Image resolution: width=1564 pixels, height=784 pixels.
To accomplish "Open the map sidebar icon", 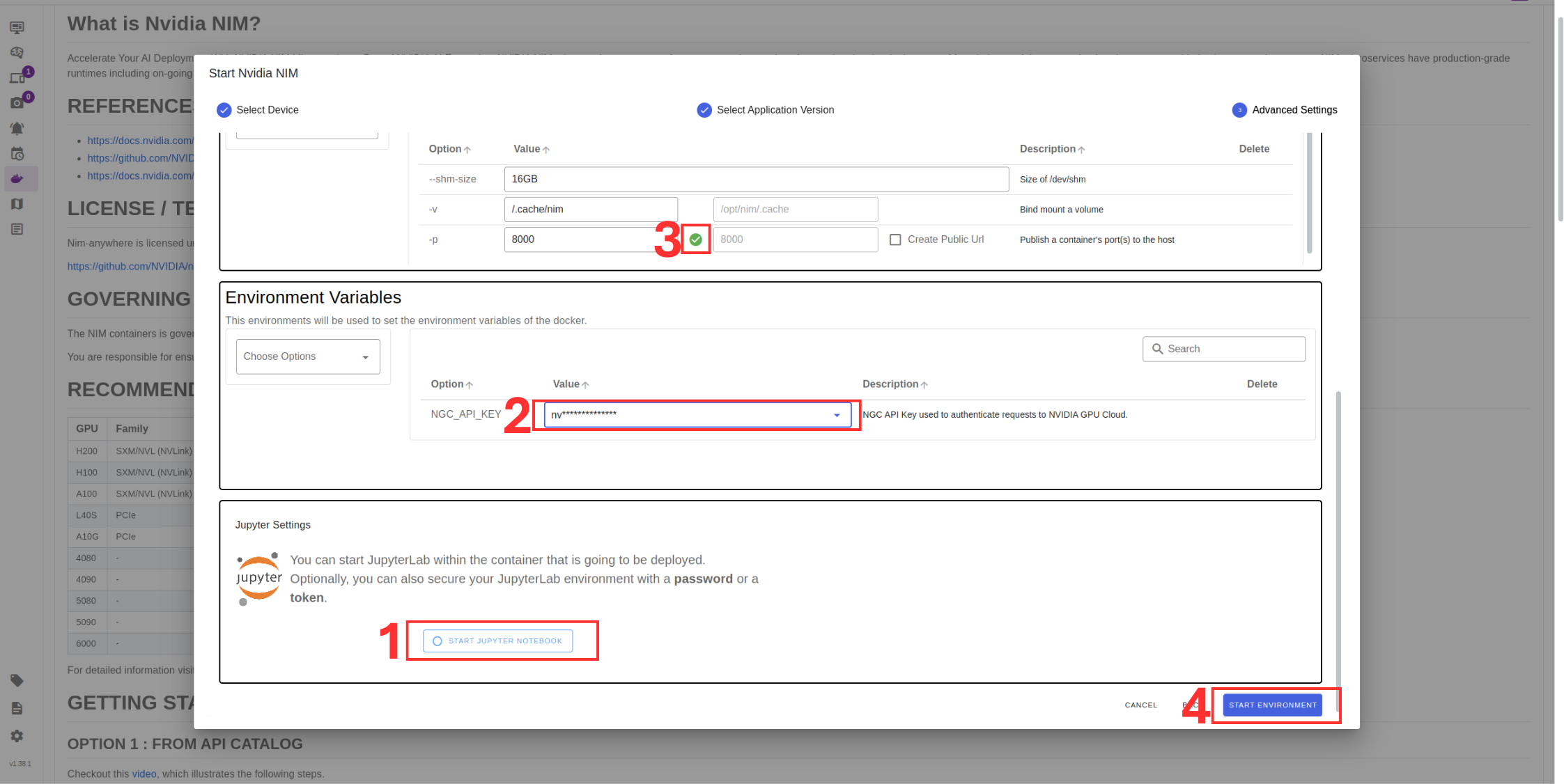I will pyautogui.click(x=17, y=204).
